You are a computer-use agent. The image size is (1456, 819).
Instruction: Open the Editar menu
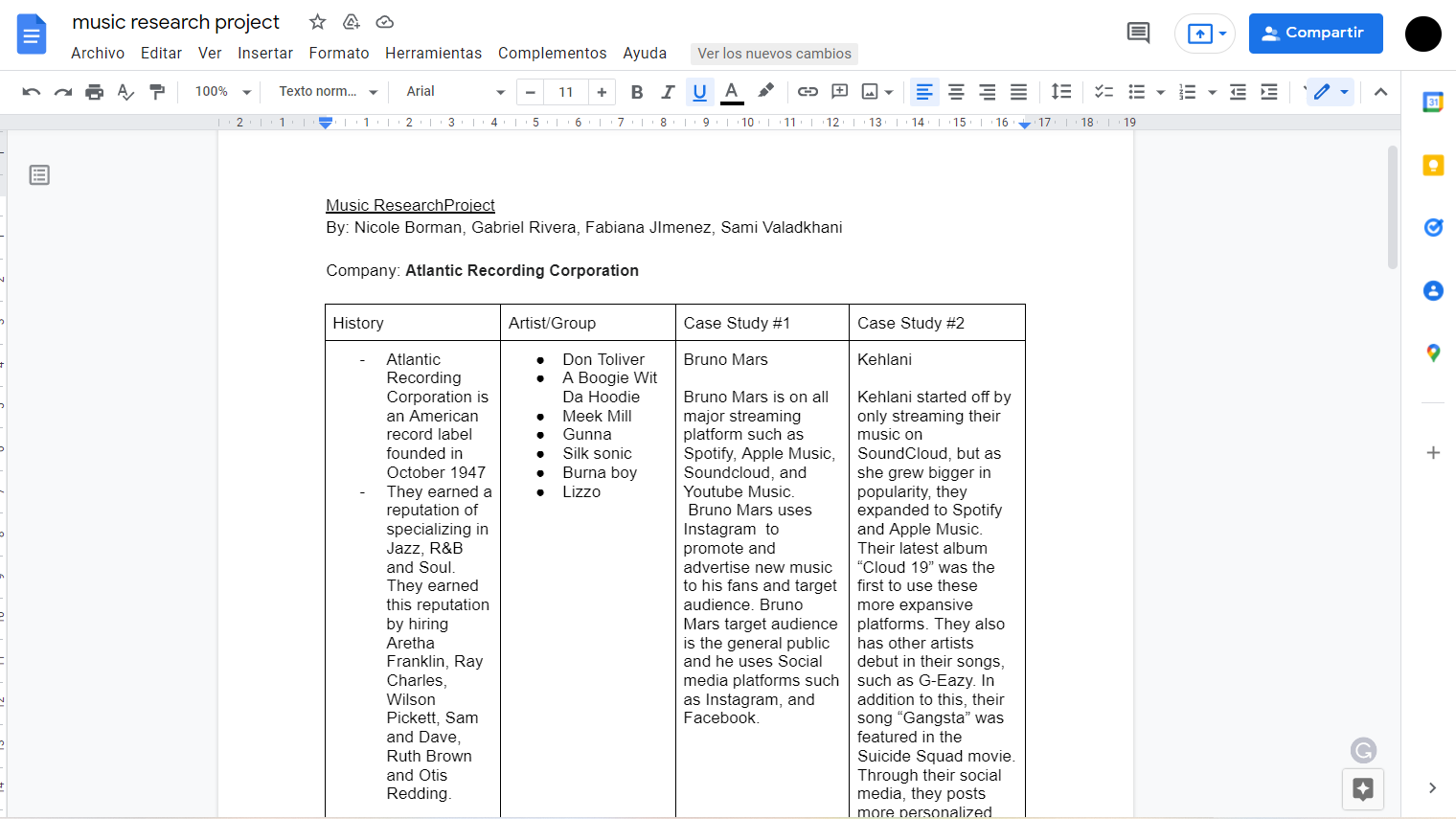(x=161, y=54)
